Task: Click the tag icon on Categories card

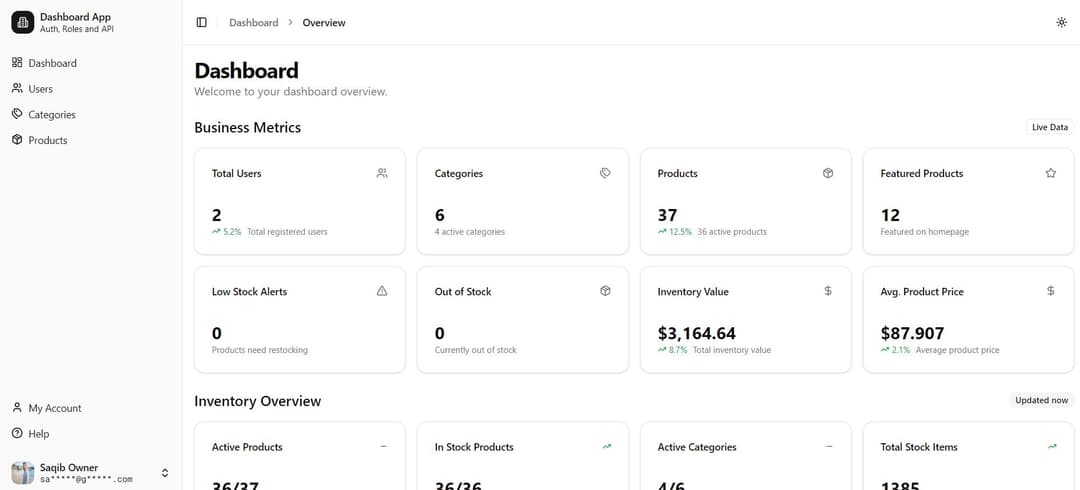Action: coord(605,174)
